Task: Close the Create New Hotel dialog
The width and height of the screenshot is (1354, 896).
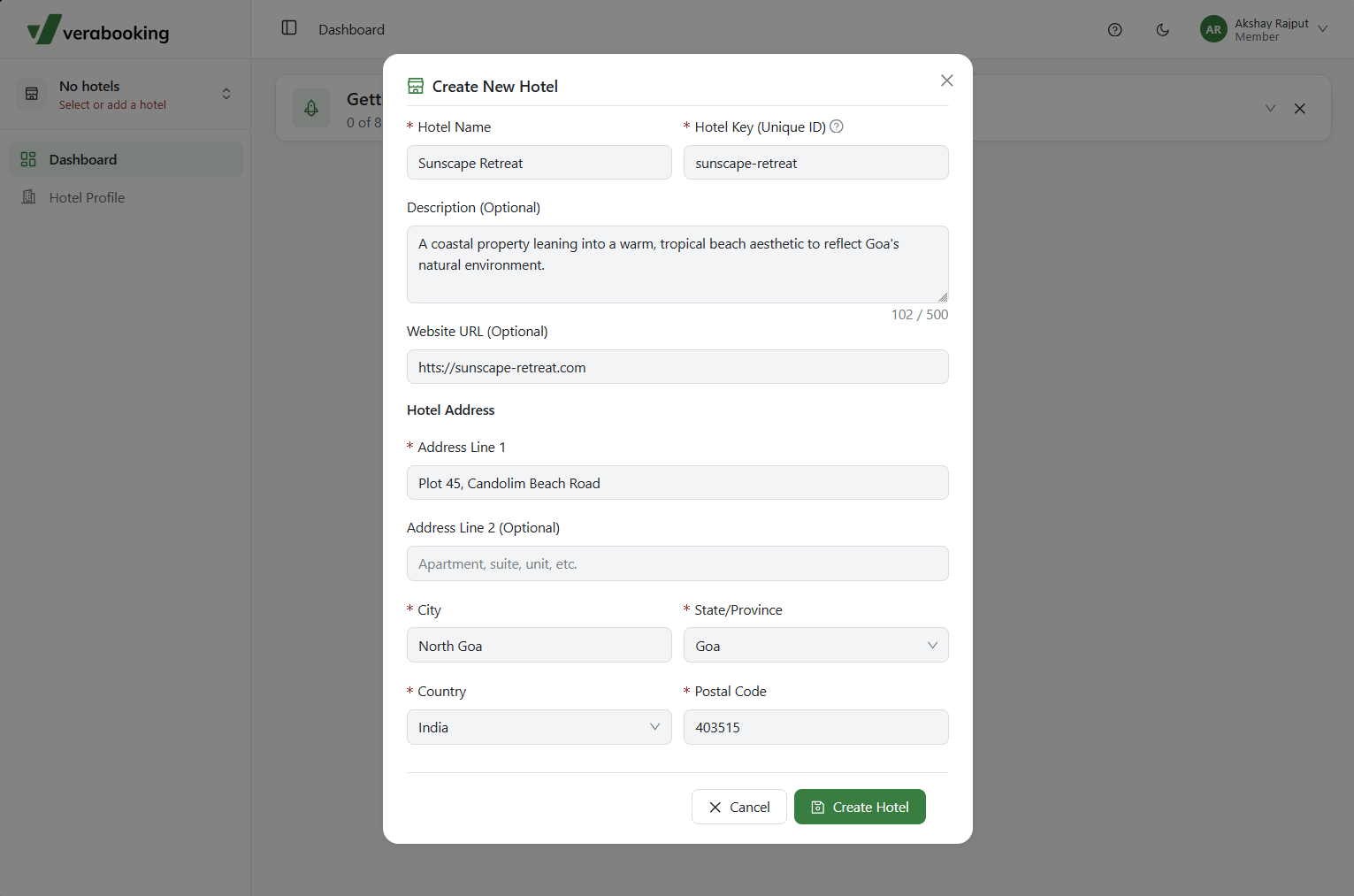Action: (947, 80)
